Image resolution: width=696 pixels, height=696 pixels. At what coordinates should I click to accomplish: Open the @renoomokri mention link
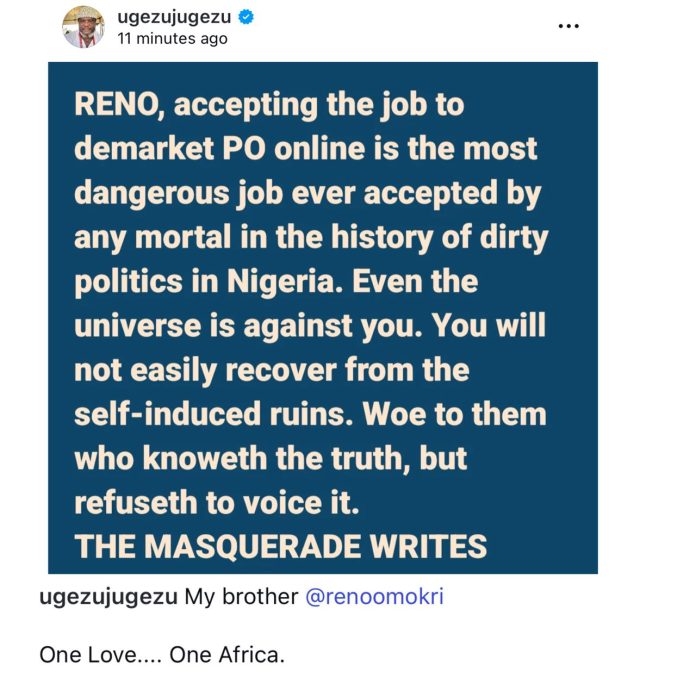(x=374, y=596)
